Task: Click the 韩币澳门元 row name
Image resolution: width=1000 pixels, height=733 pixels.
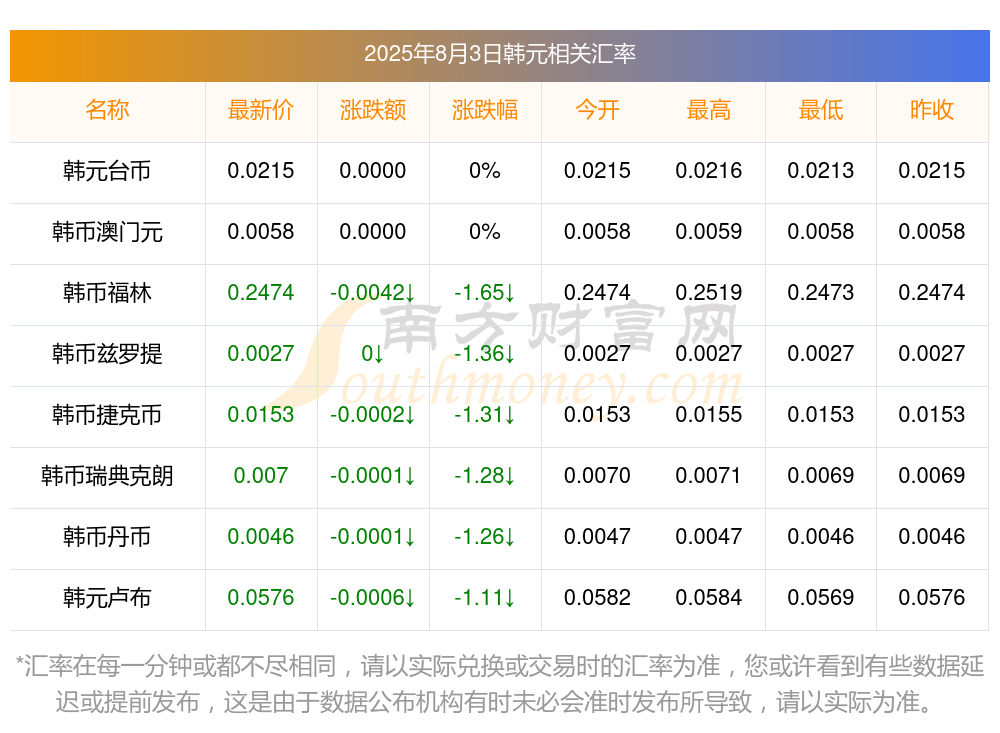Action: pyautogui.click(x=107, y=232)
